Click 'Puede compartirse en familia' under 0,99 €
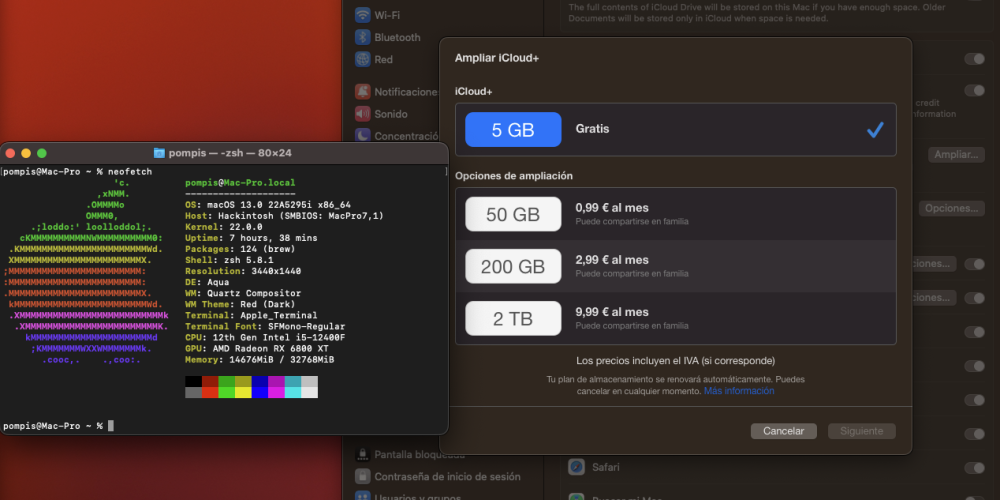The width and height of the screenshot is (1000, 500). click(631, 221)
